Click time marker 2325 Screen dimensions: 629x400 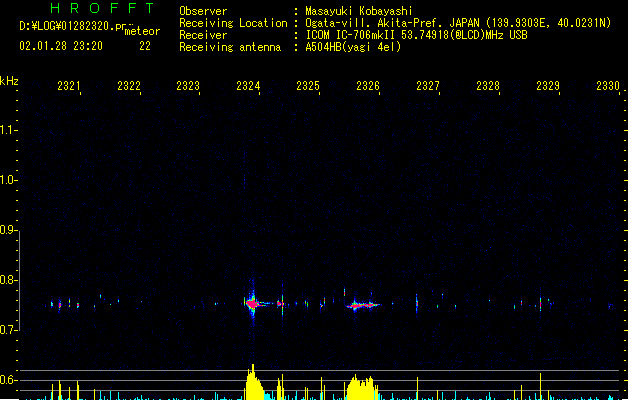click(308, 85)
